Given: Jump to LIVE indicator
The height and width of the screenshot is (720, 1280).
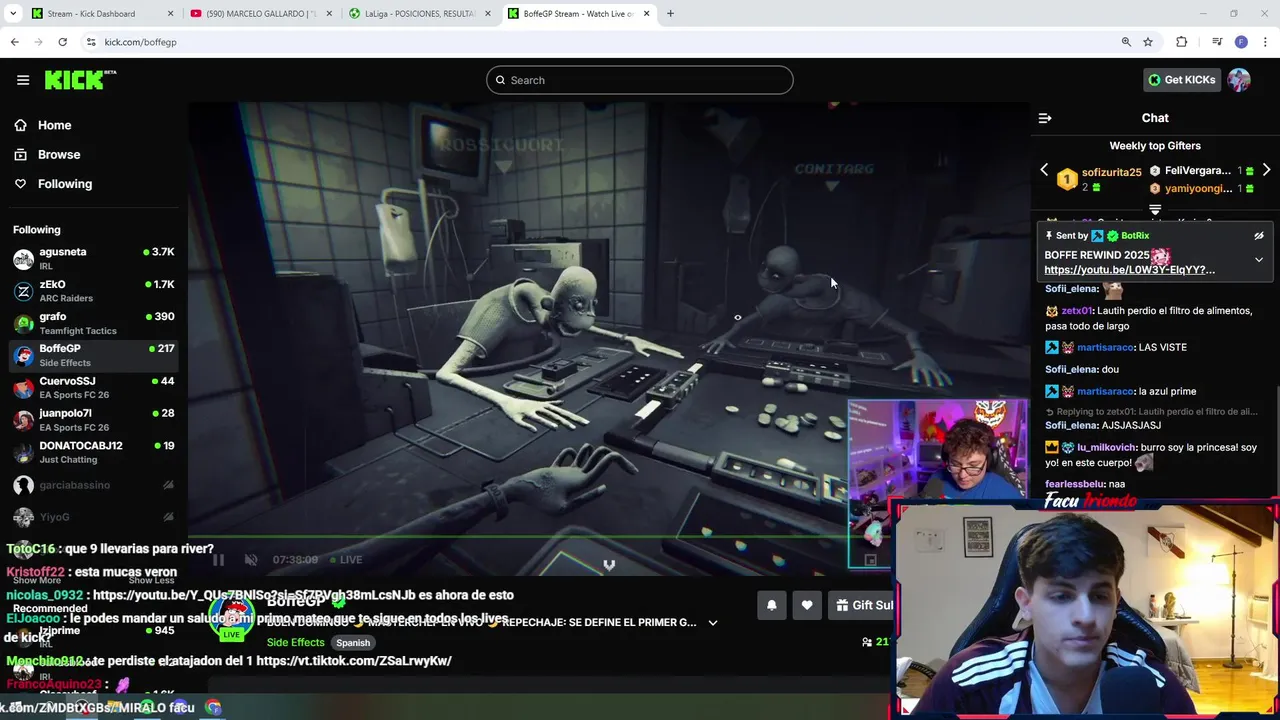Looking at the screenshot, I should pos(345,560).
